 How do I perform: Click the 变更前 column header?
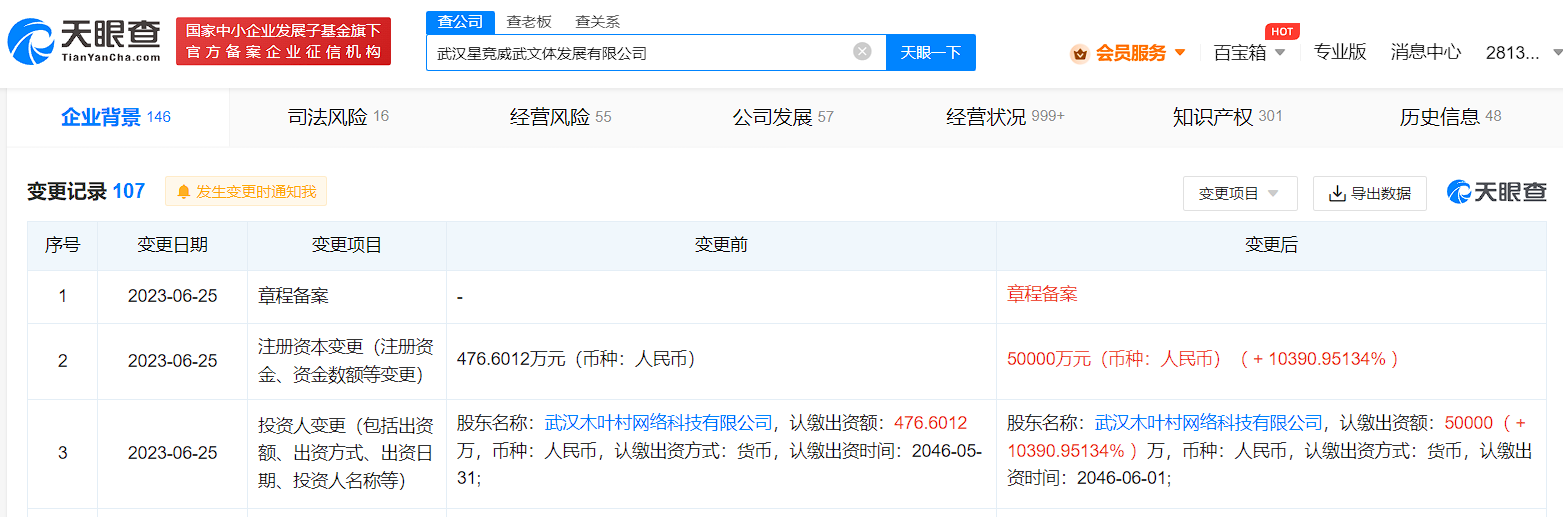click(x=721, y=245)
